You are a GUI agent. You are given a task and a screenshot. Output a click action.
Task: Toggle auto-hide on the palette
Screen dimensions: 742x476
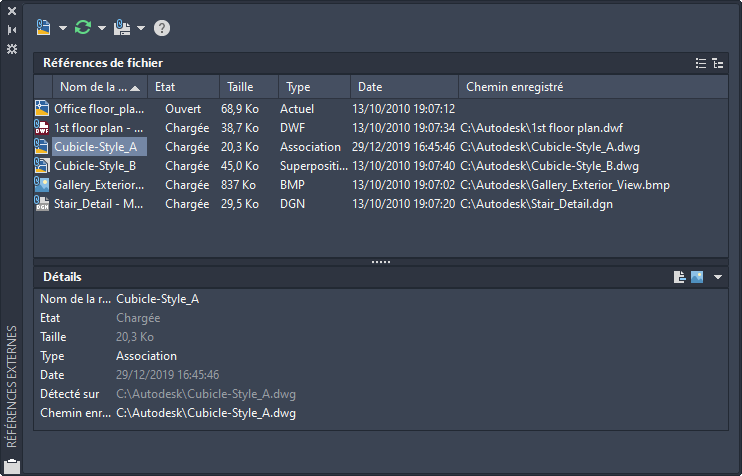(12, 30)
